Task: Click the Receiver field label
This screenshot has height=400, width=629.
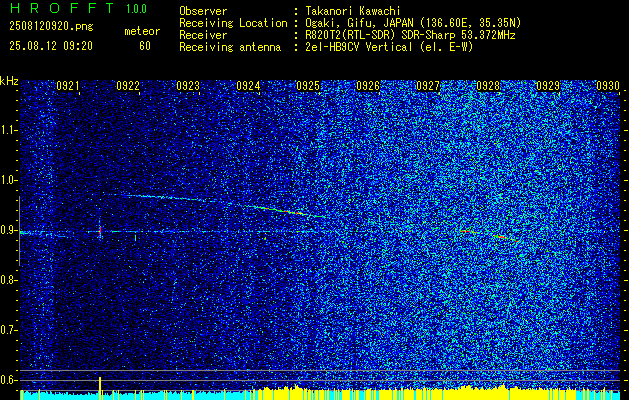Action: (203, 35)
